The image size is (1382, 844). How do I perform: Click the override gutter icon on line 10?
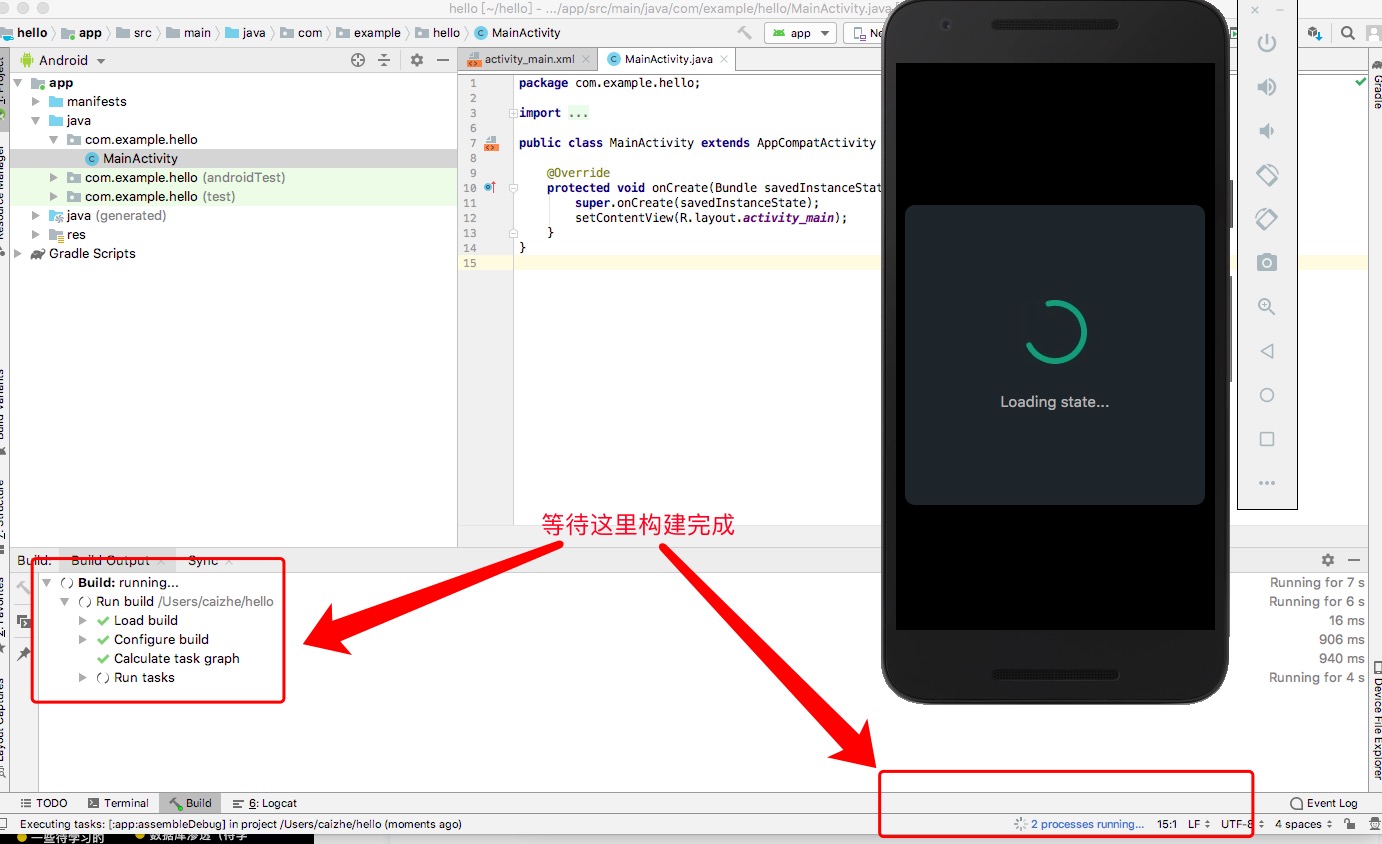pyautogui.click(x=490, y=187)
